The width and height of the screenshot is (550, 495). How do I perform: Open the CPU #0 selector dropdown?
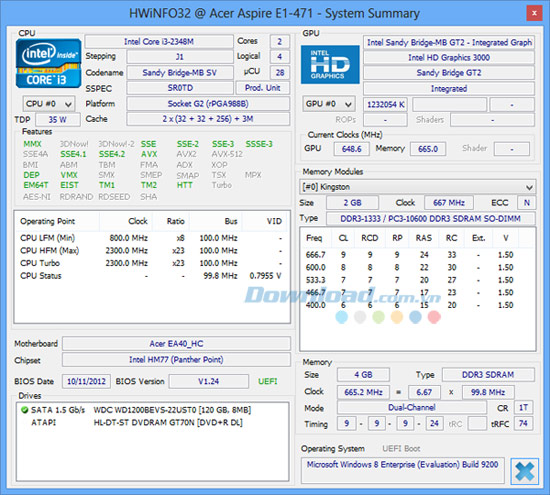[x=49, y=104]
